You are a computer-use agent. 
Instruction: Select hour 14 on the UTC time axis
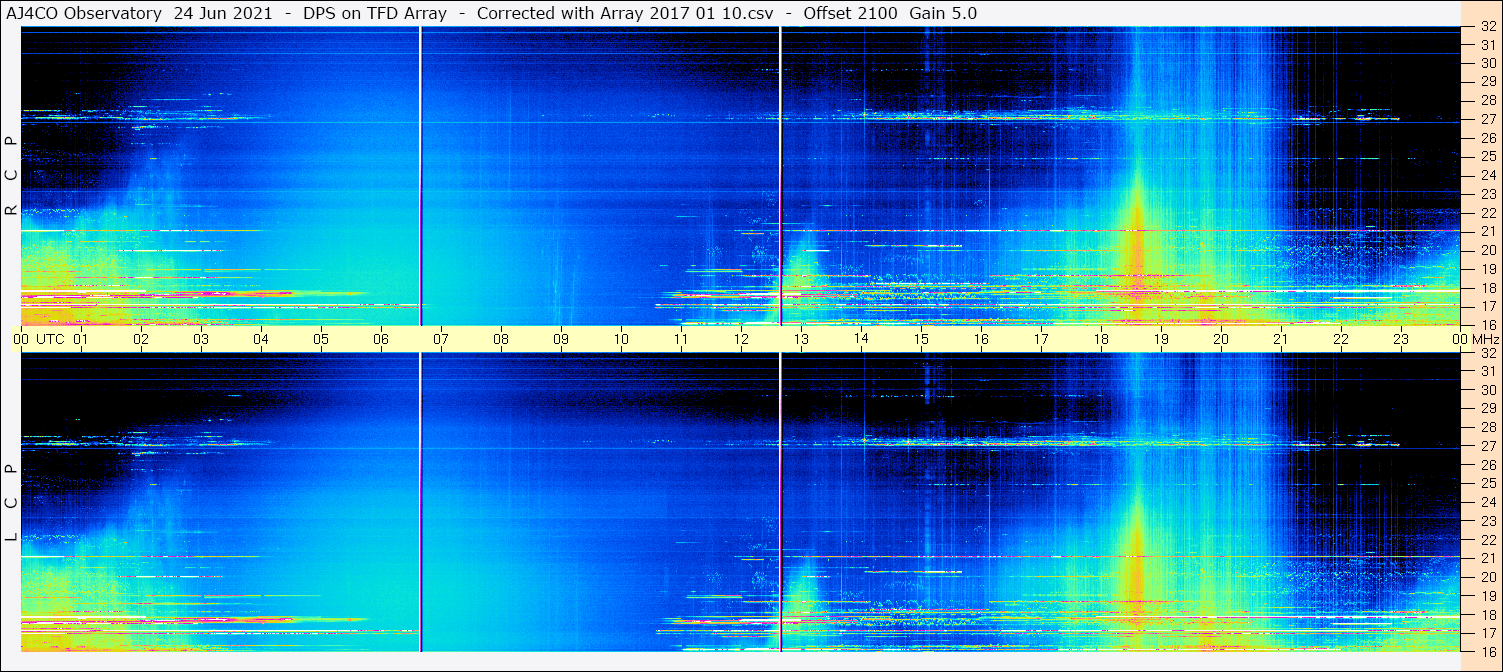click(x=861, y=339)
